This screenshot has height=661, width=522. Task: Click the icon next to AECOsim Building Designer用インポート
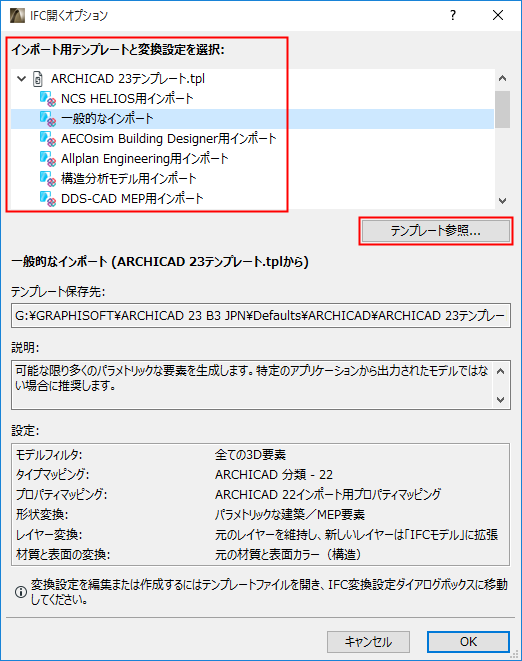[48, 139]
